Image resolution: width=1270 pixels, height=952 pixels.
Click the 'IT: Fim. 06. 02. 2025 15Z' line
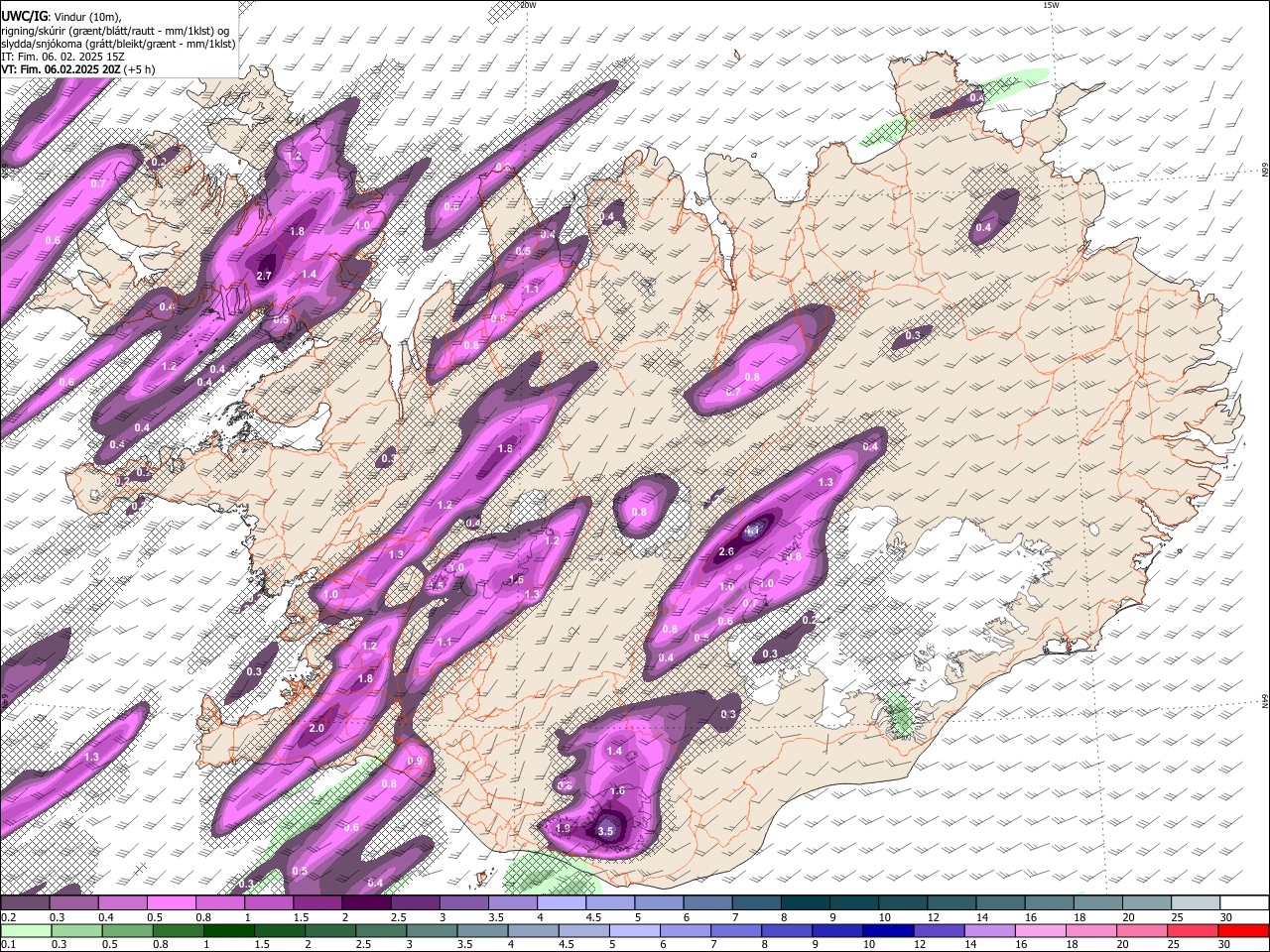(x=63, y=57)
